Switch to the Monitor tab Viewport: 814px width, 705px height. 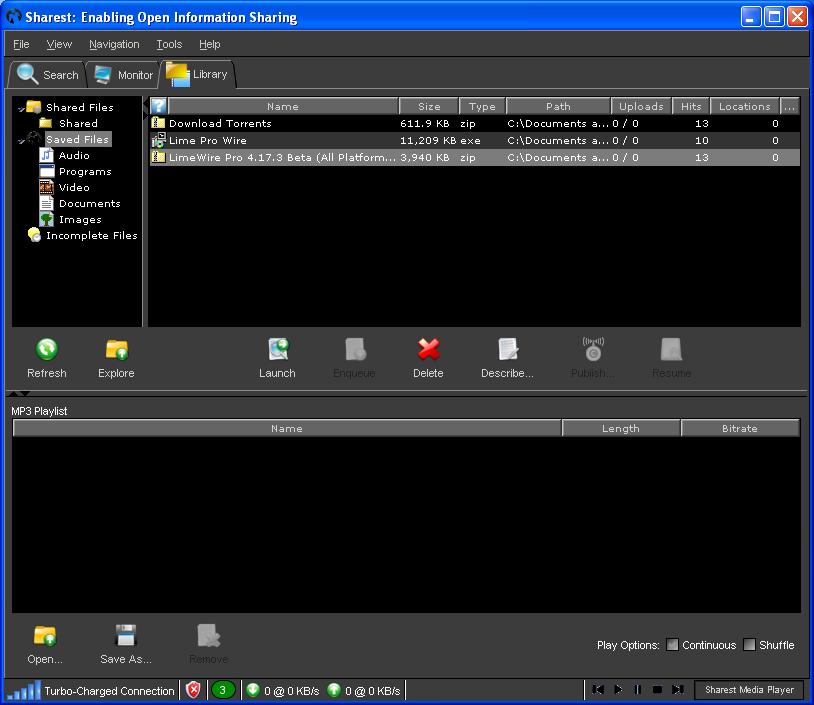(x=124, y=75)
